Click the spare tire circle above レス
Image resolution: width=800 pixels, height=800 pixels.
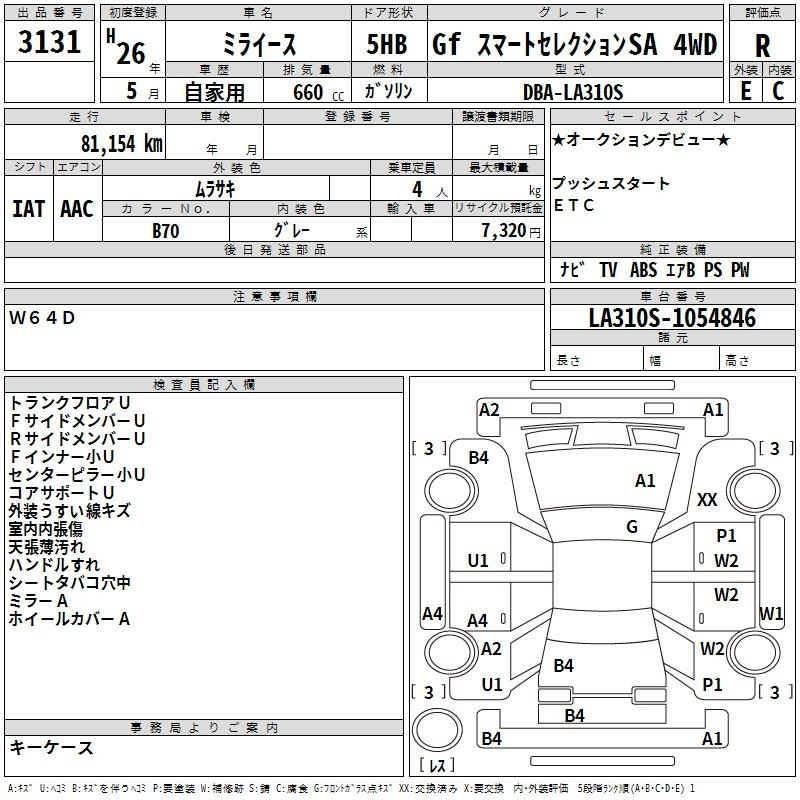pyautogui.click(x=437, y=730)
